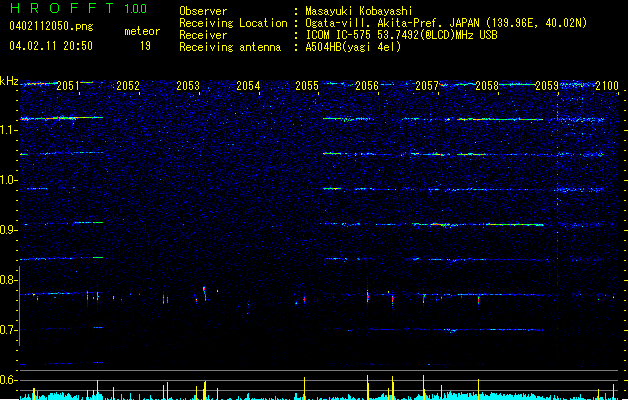Click the Receiver field label

click(x=203, y=35)
